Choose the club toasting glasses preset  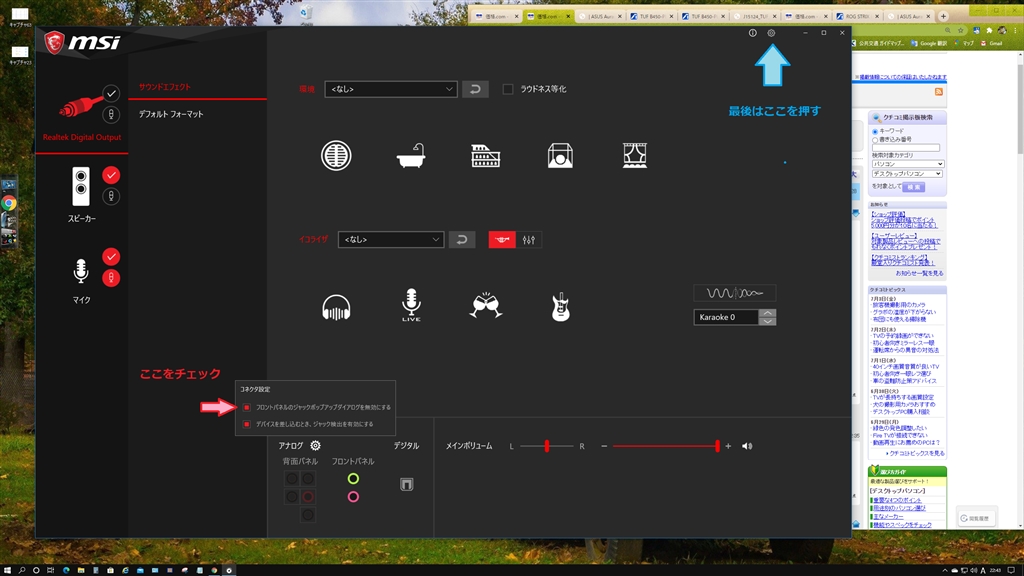(486, 306)
